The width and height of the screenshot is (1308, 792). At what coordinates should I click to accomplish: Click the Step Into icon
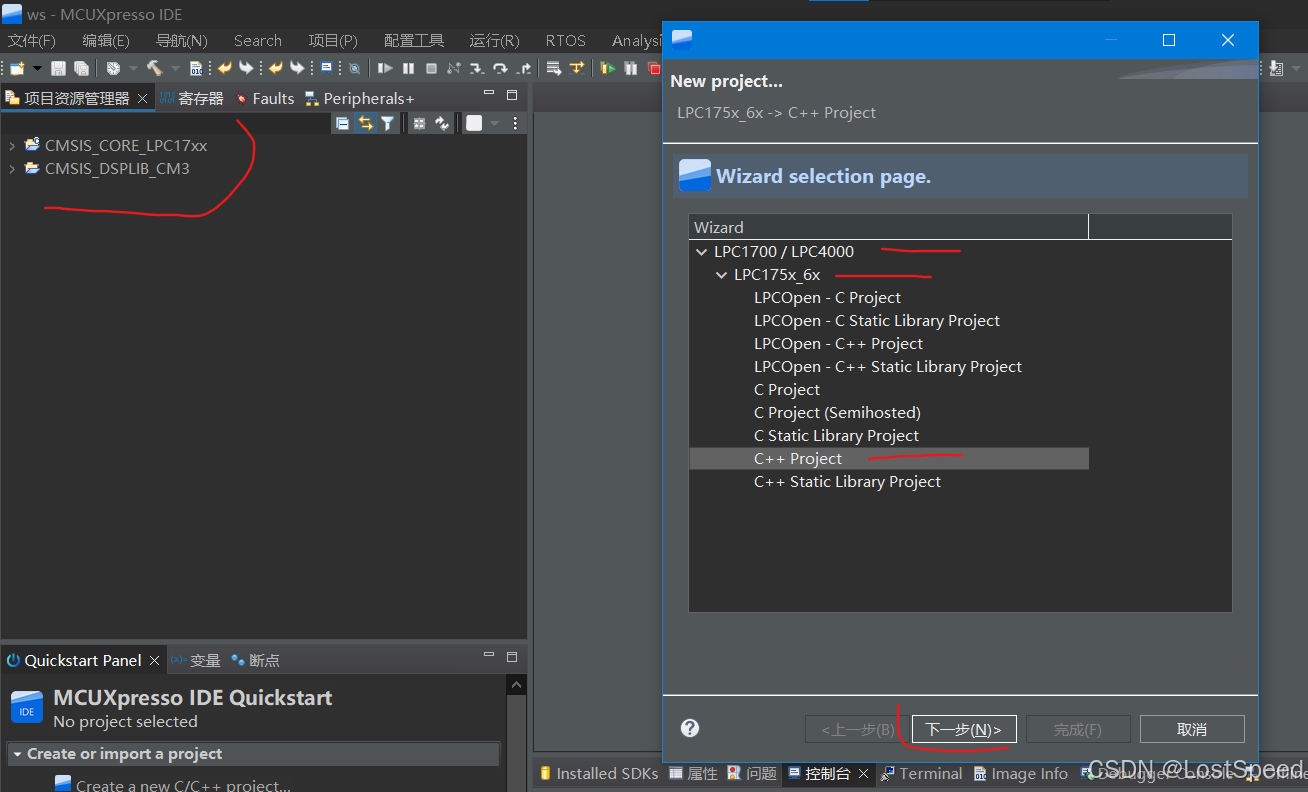[476, 68]
